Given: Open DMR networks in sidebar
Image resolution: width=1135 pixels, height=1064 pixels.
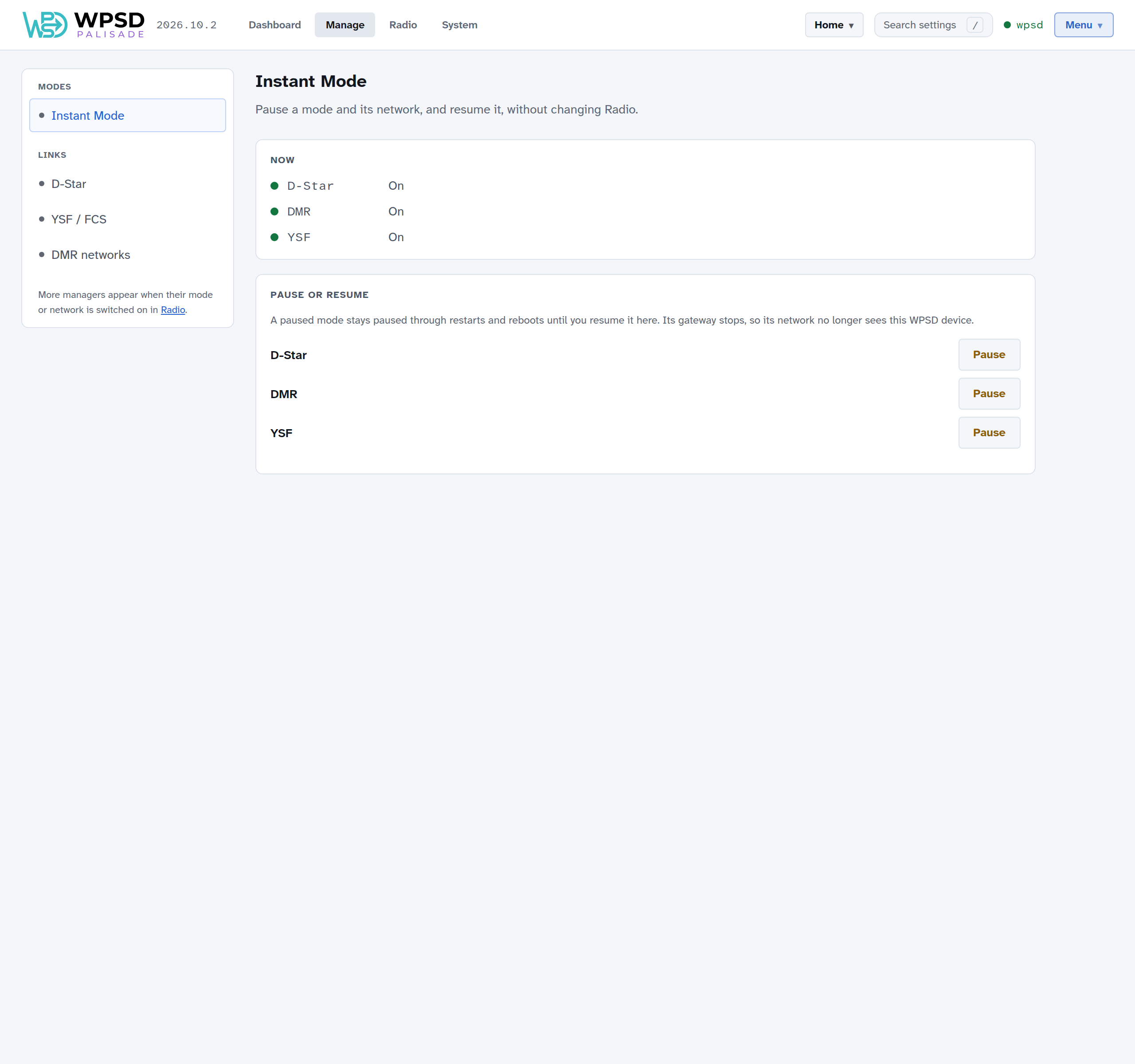Looking at the screenshot, I should click(127, 254).
